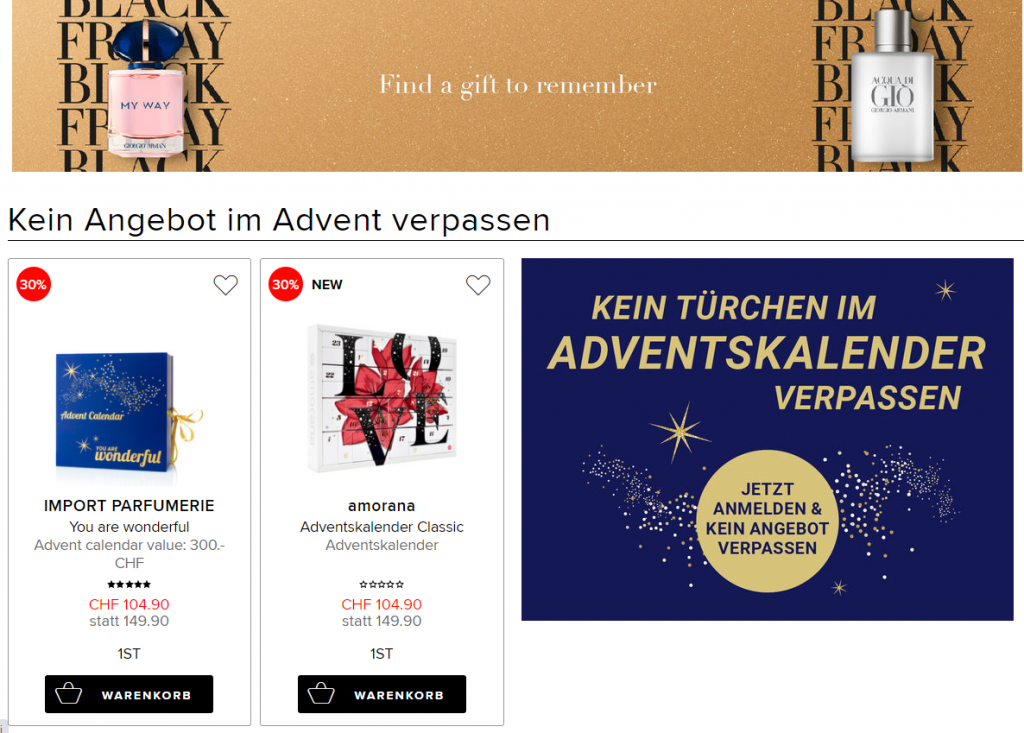Click the You are wonderful product title

[x=129, y=527]
